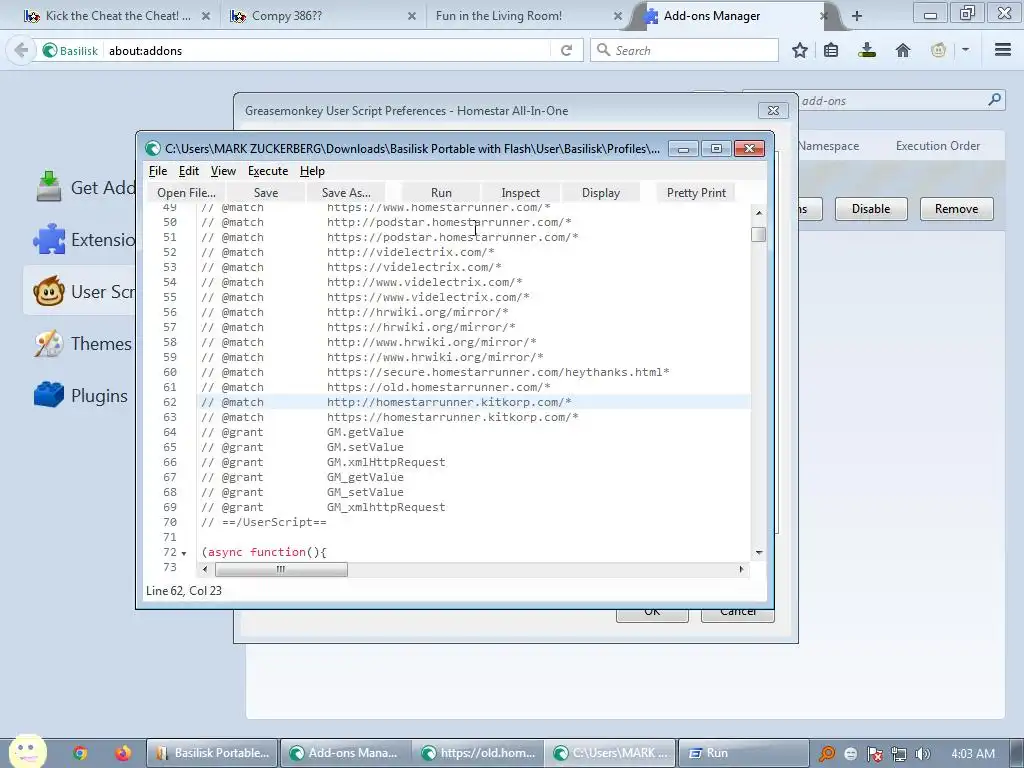This screenshot has width=1024, height=768.
Task: Close the Kick the Cheat tab
Action: (x=206, y=16)
